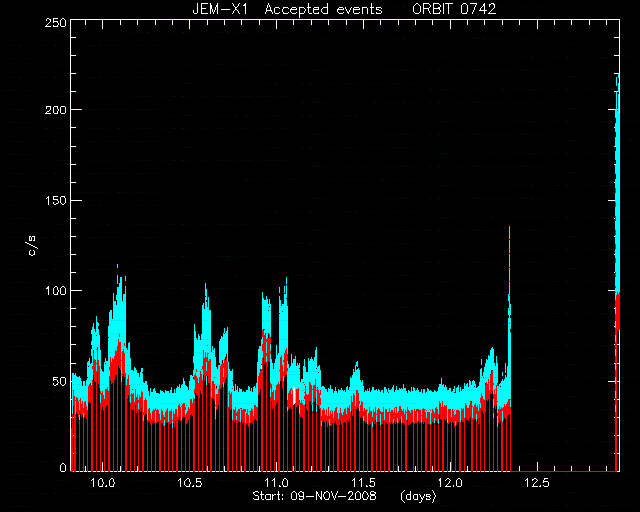Click the 100 y-axis tick label

(x=55, y=291)
